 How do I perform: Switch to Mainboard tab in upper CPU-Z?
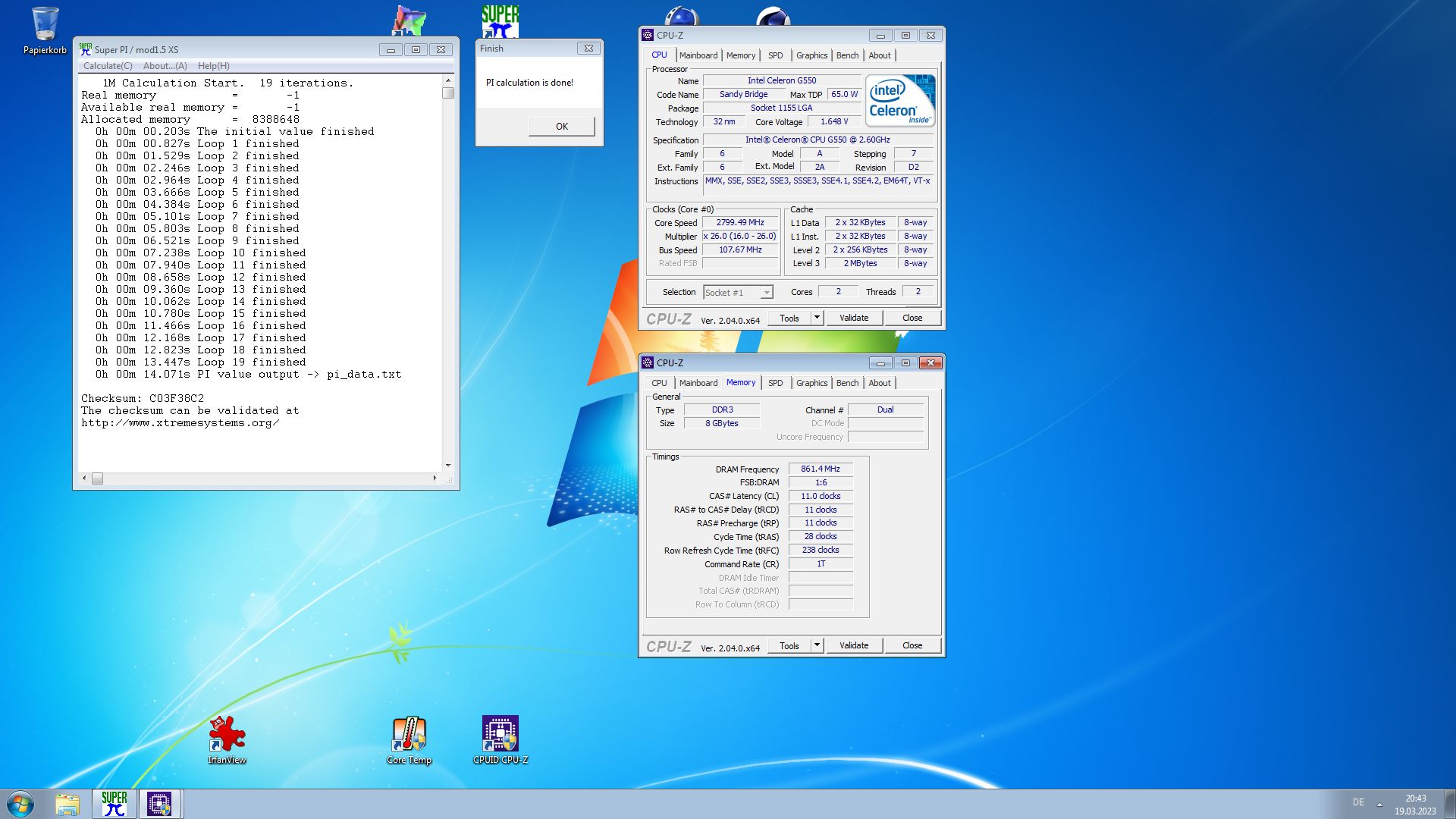coord(698,55)
